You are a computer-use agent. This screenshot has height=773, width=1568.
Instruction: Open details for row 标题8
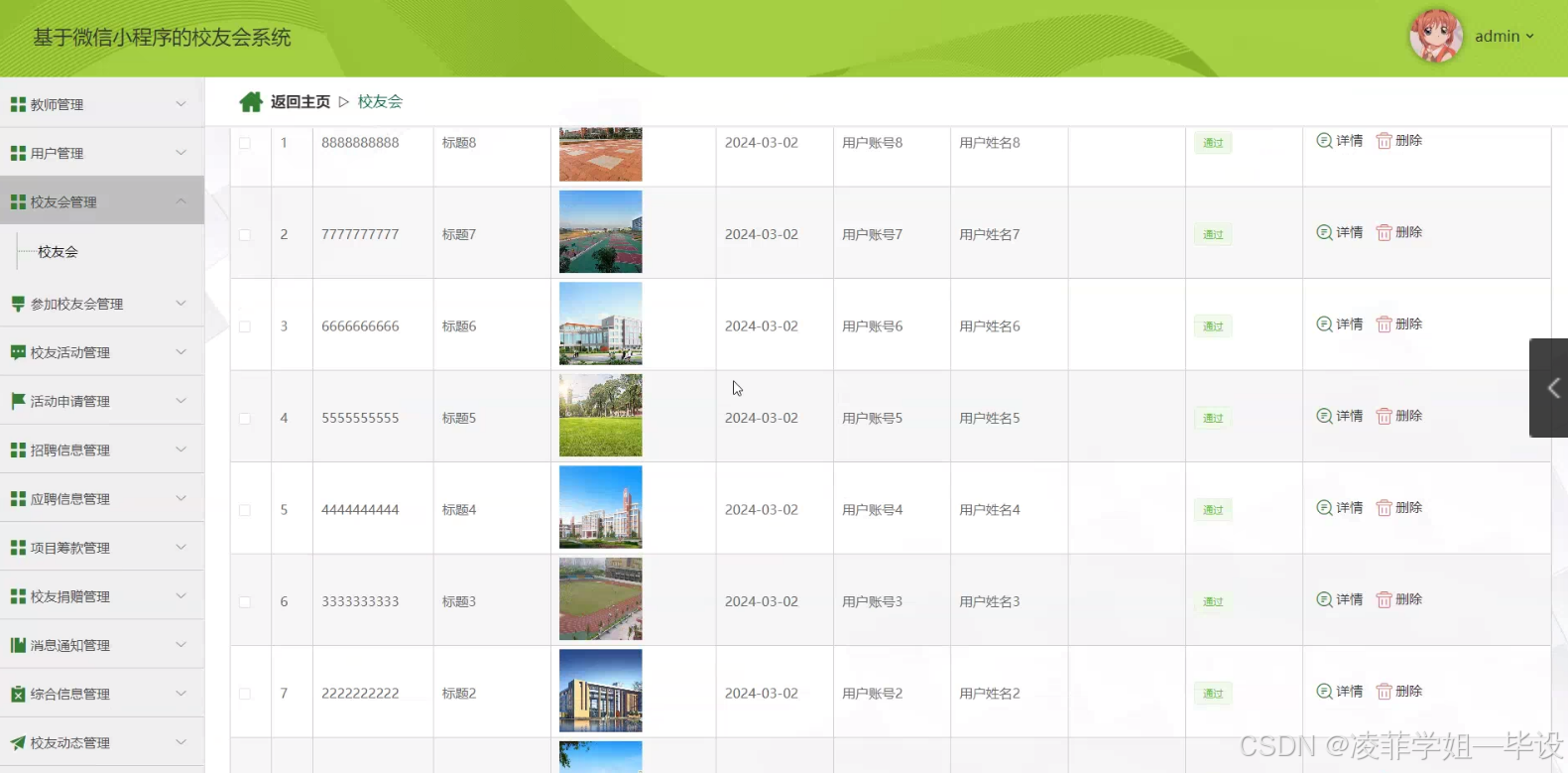[x=1339, y=141]
